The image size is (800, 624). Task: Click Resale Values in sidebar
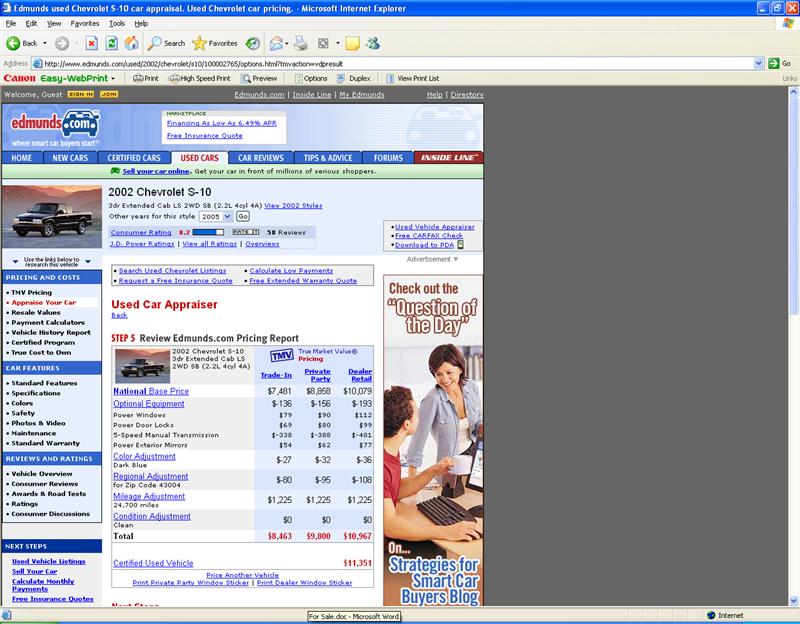(36, 312)
